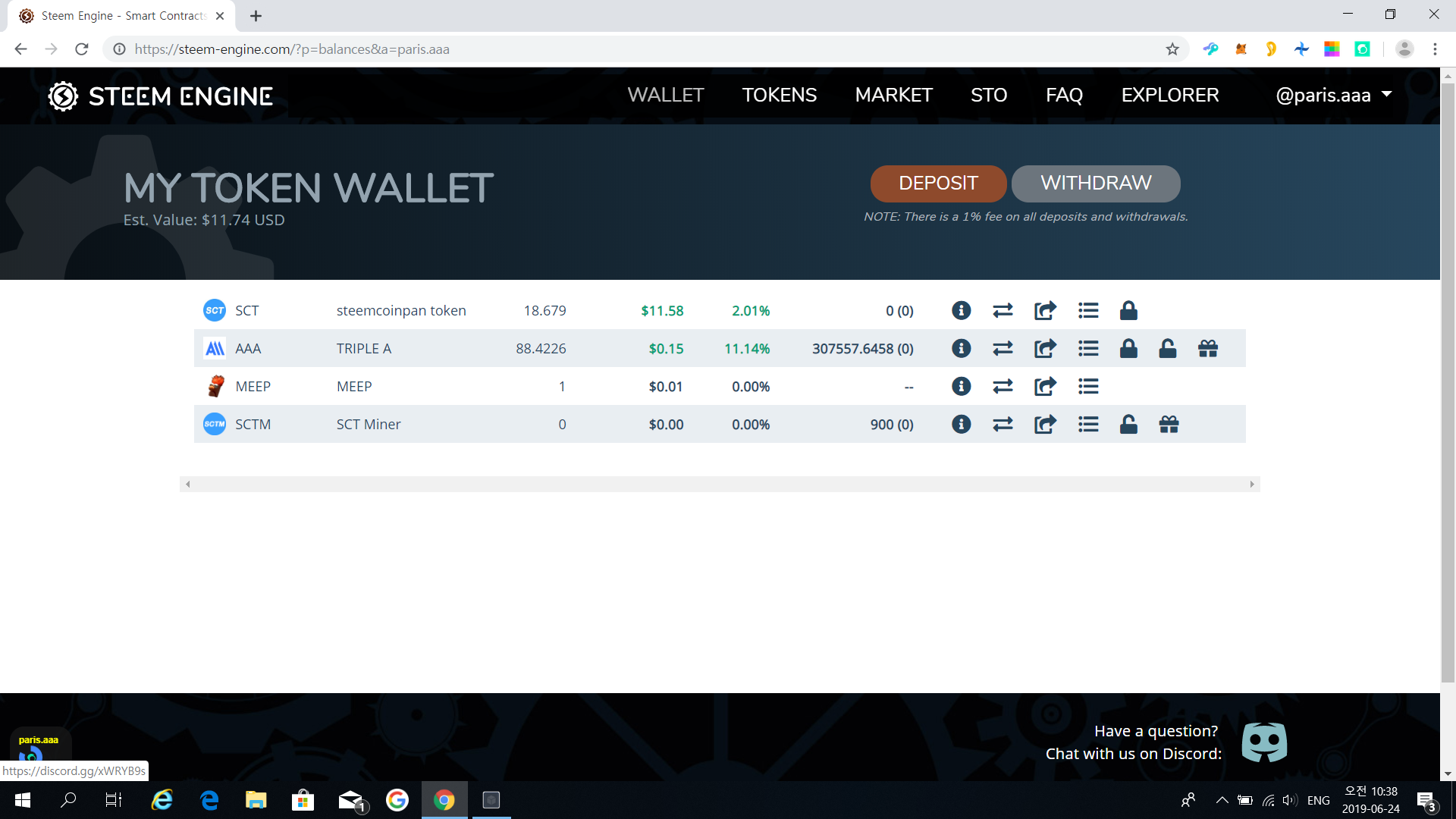Click the WITHDRAW button
Screen dimensions: 1456x819
1096,184
